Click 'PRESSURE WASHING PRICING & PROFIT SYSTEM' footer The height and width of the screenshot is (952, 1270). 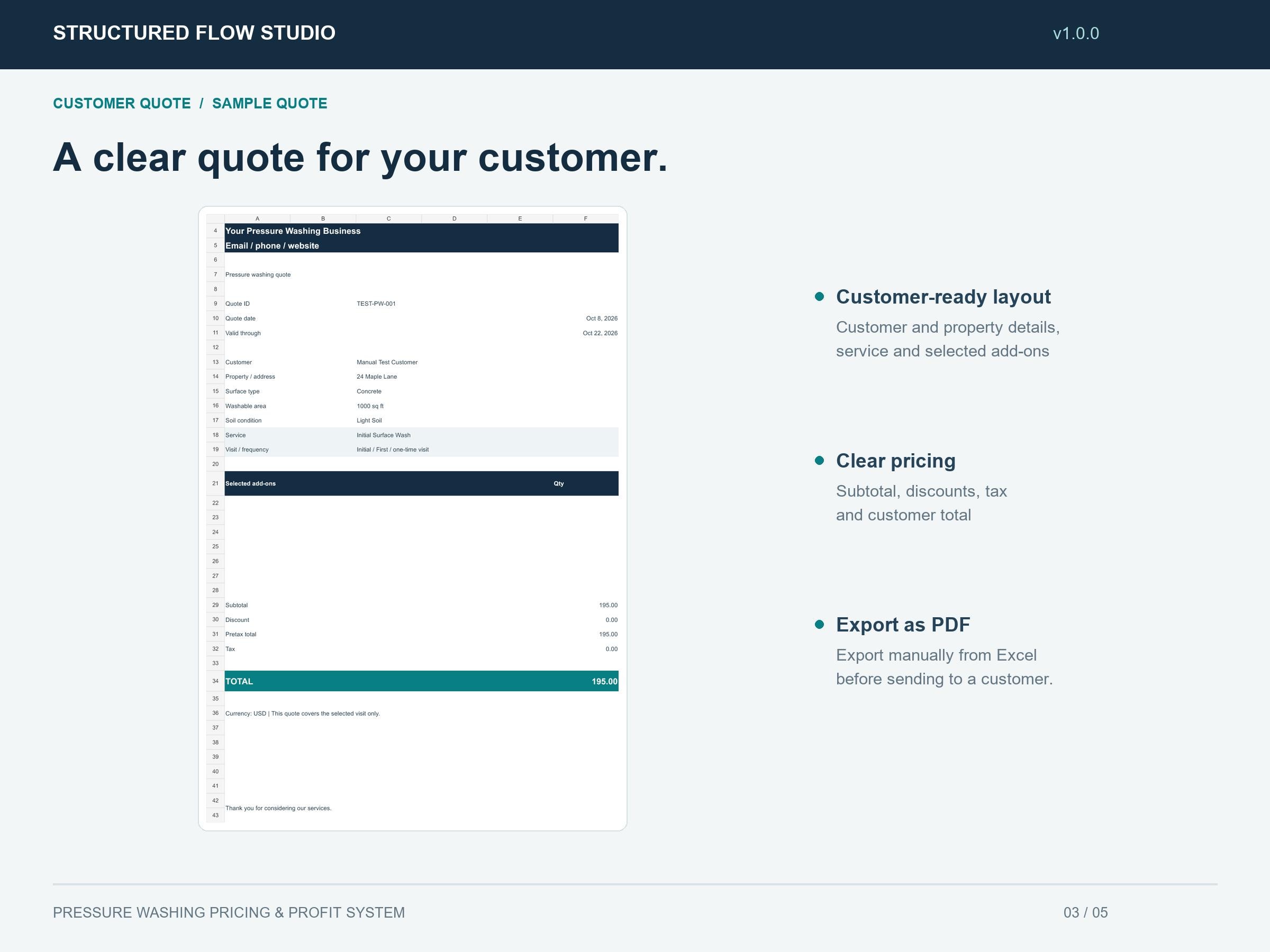(x=229, y=912)
